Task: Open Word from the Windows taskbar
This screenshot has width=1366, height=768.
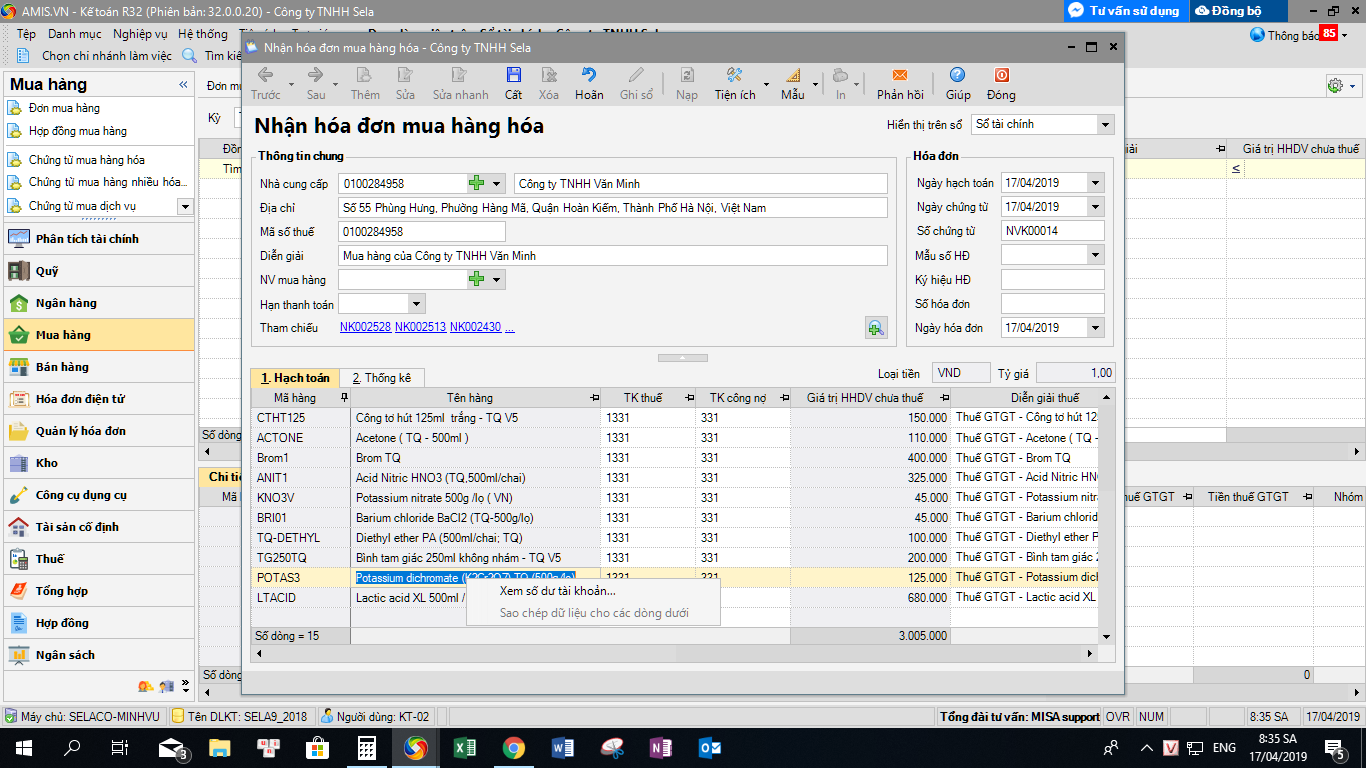Action: coord(562,748)
